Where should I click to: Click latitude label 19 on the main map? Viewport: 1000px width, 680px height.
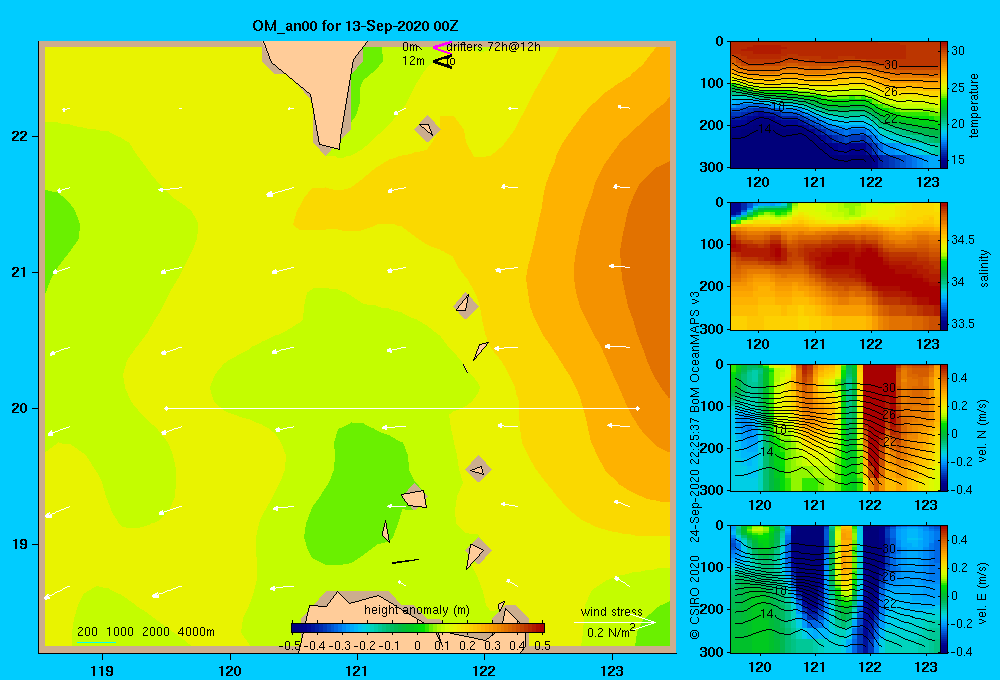20,544
